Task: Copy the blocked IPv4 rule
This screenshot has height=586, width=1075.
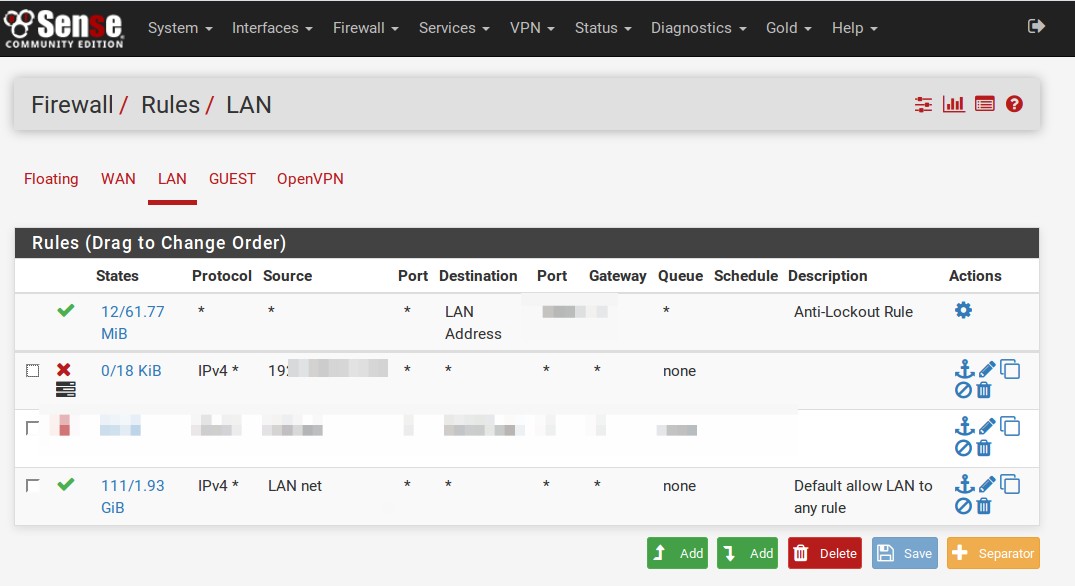Action: [1011, 370]
